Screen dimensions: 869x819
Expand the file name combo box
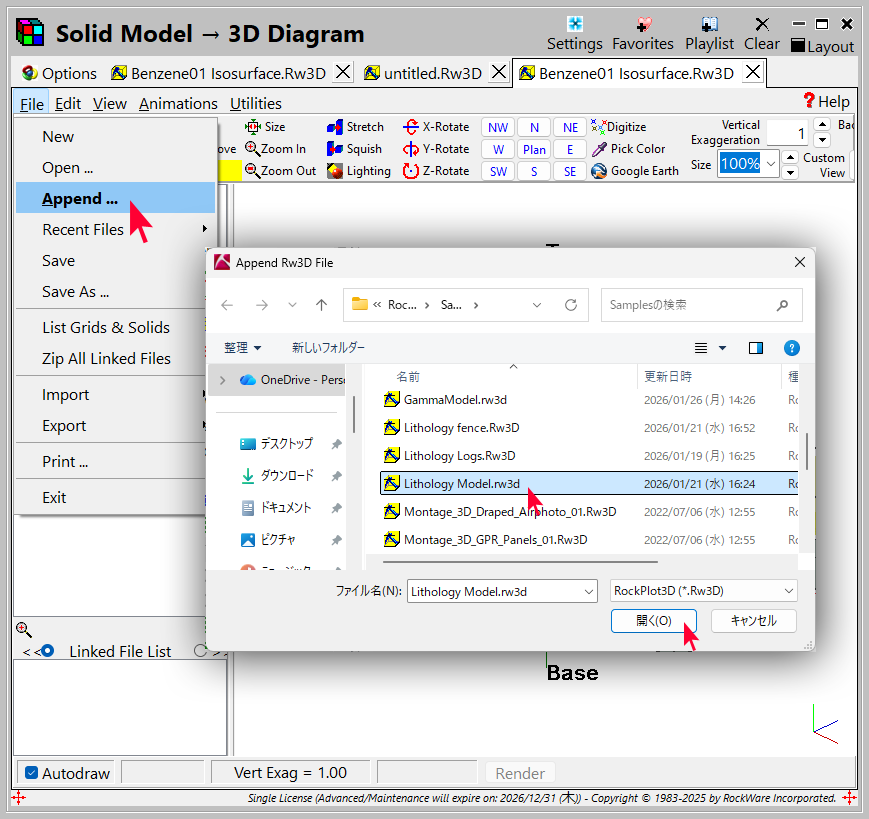click(587, 591)
